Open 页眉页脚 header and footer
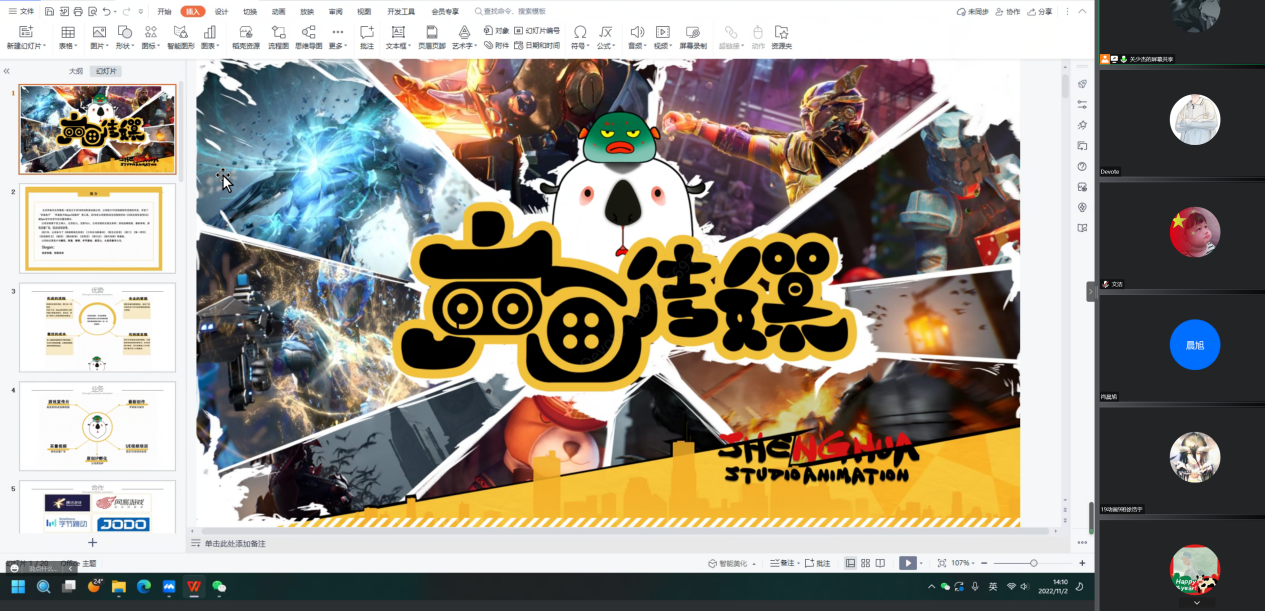This screenshot has width=1265, height=611. (x=432, y=38)
